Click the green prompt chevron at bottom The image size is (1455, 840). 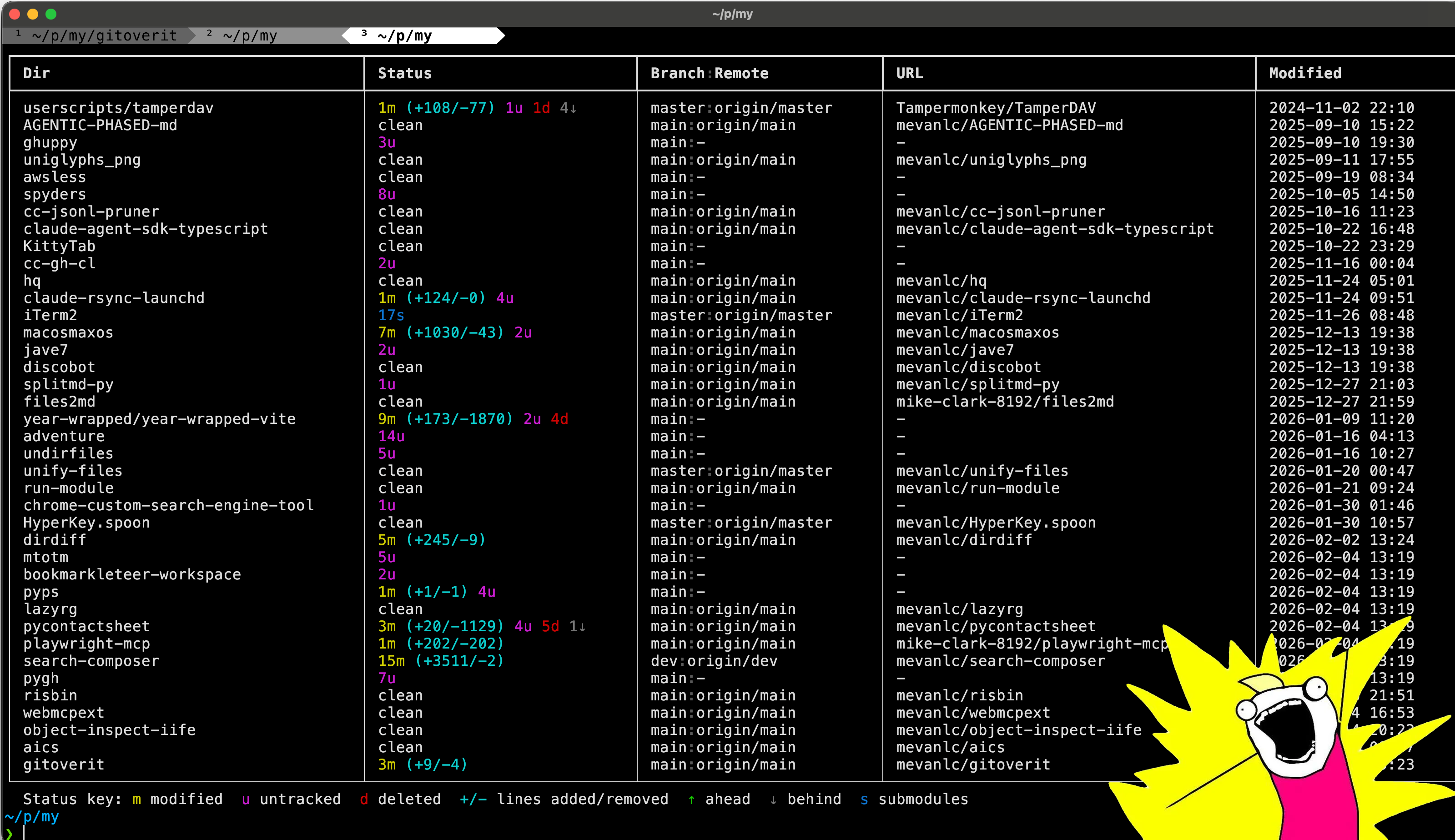click(x=9, y=833)
